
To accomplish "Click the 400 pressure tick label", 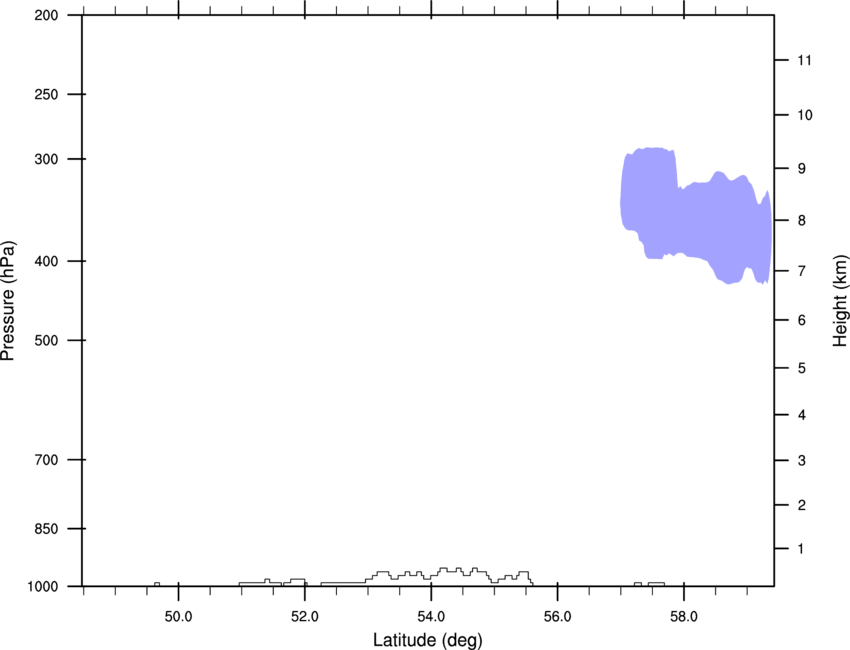I will [x=46, y=261].
